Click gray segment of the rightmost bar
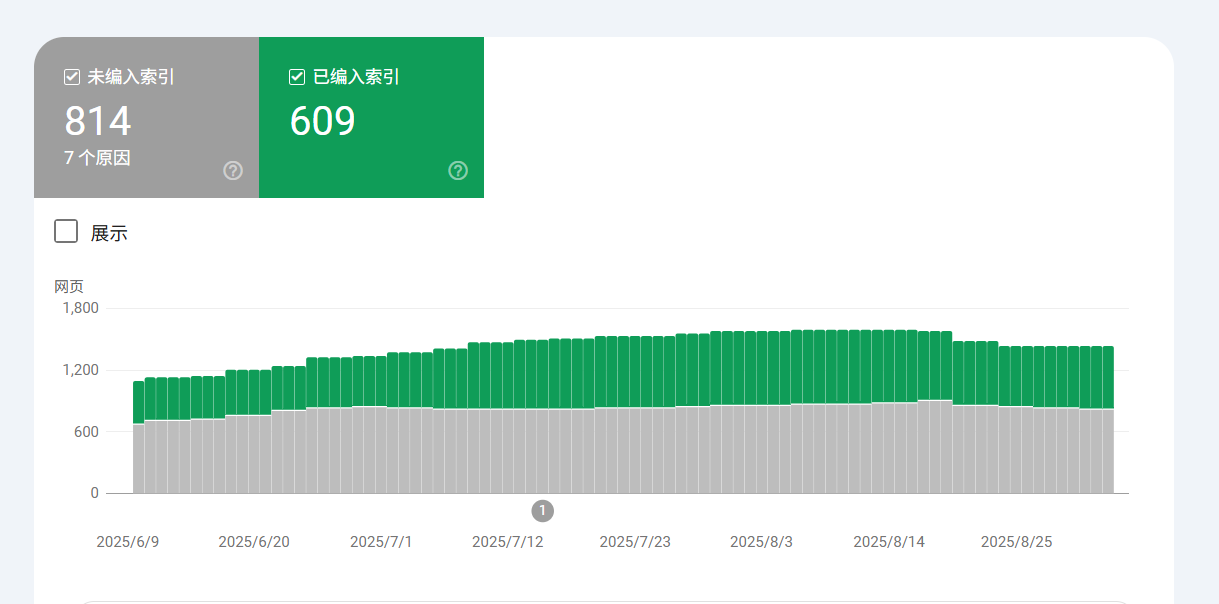Screen dimensions: 1219x604 point(1108,450)
